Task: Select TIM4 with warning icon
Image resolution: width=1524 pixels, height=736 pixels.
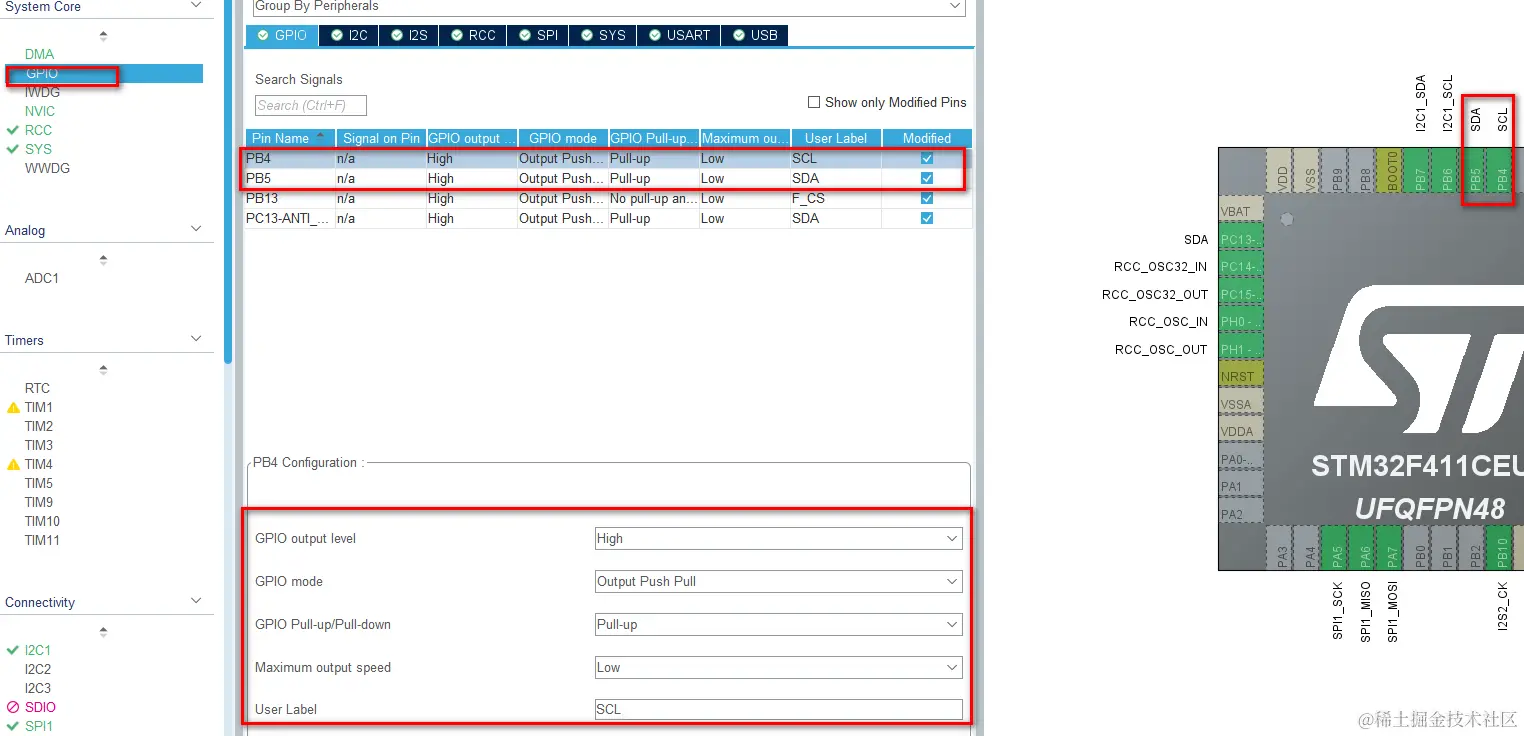Action: coord(39,464)
